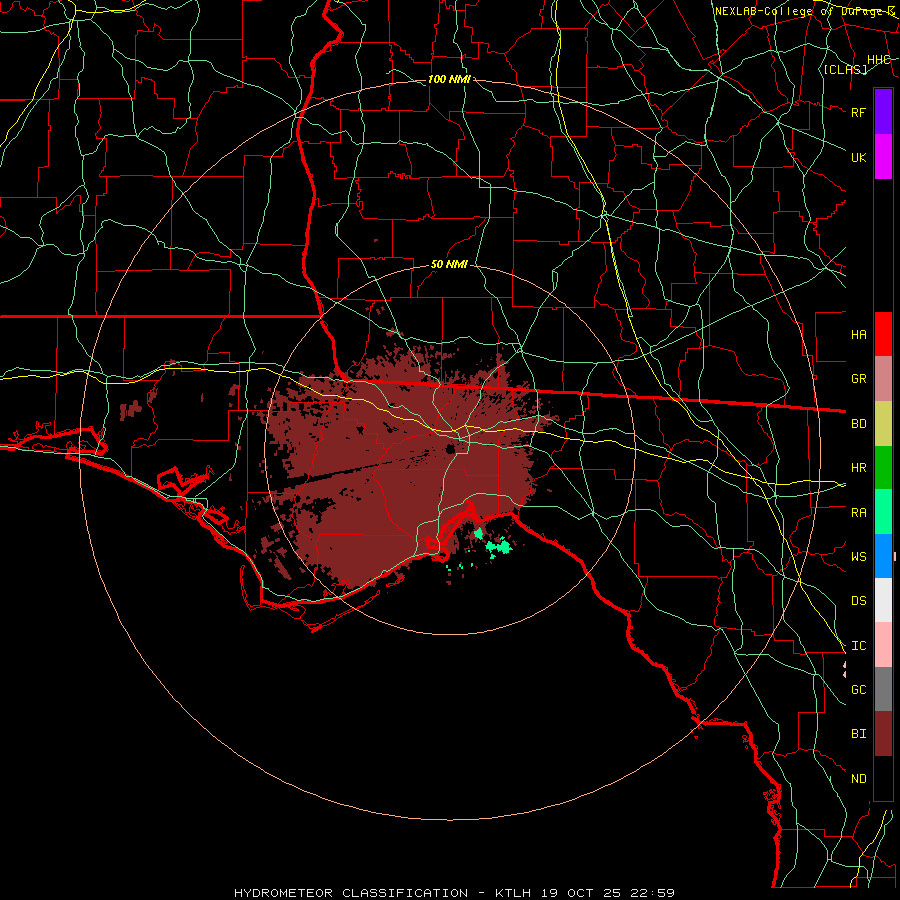Click the RA light green legend swatch
900x900 pixels.
tap(883, 512)
